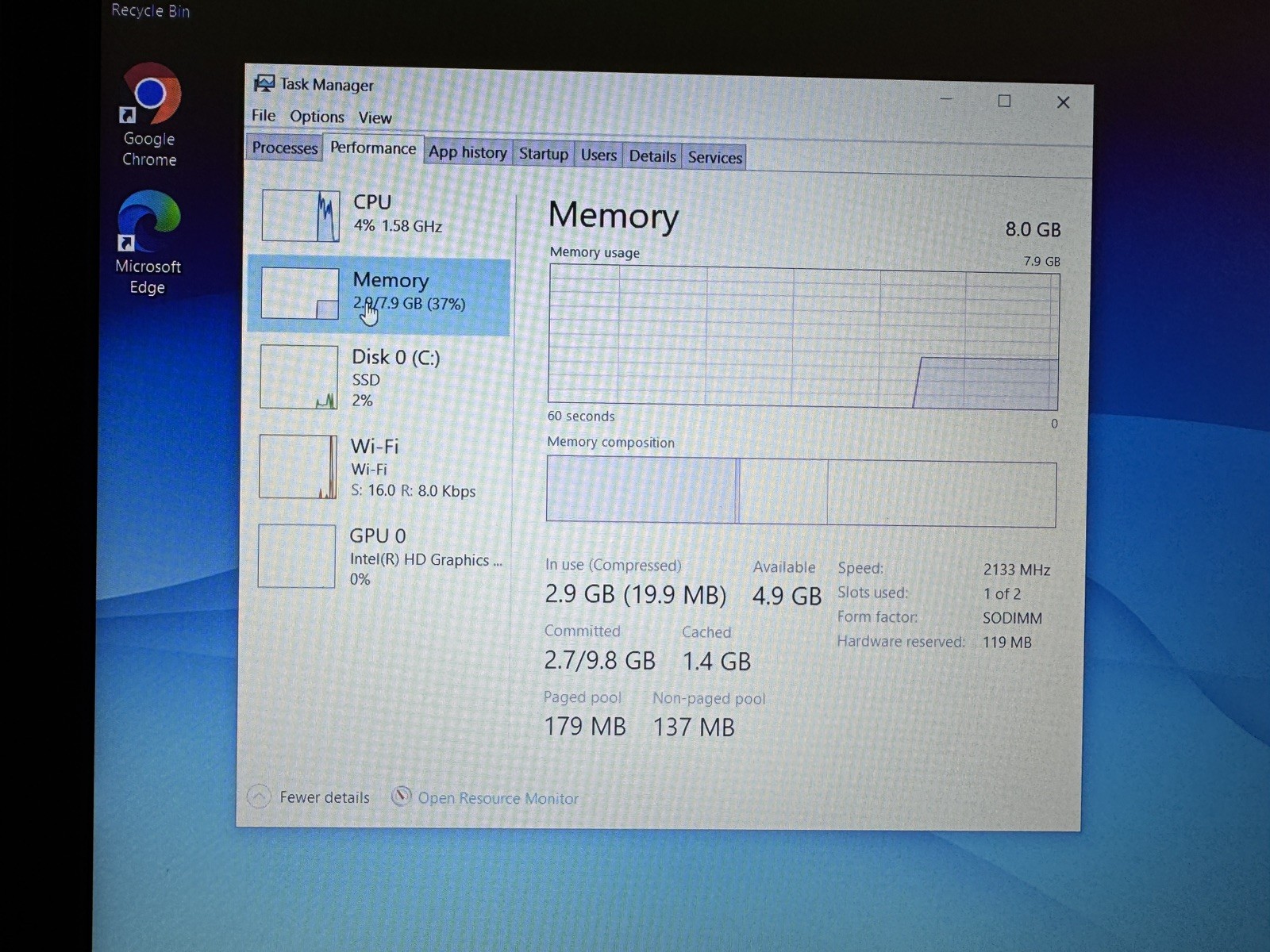1270x952 pixels.
Task: Click the Memory heading text
Action: [614, 216]
